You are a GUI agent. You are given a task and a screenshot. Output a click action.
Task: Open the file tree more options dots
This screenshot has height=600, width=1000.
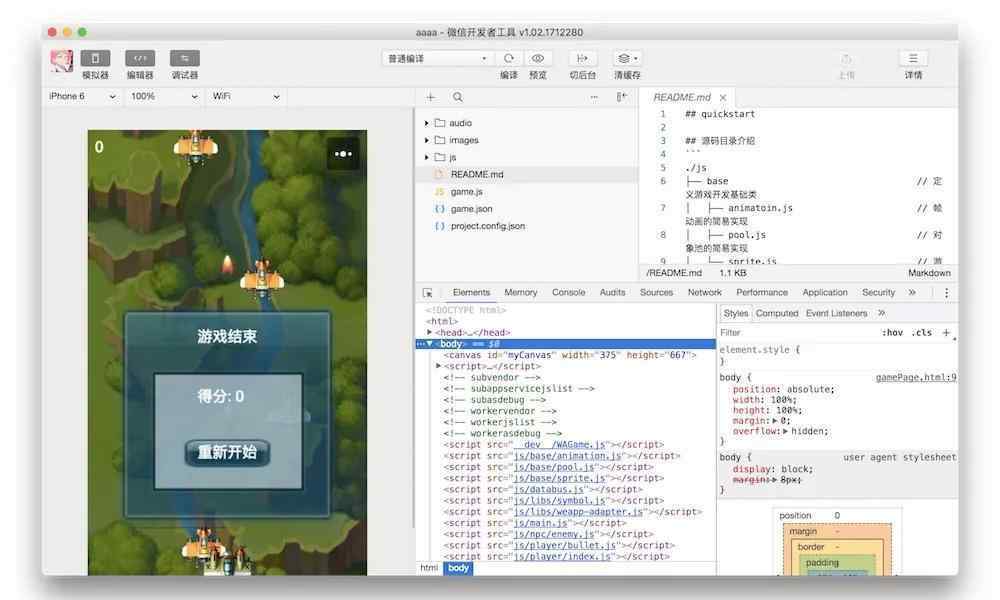(x=594, y=98)
